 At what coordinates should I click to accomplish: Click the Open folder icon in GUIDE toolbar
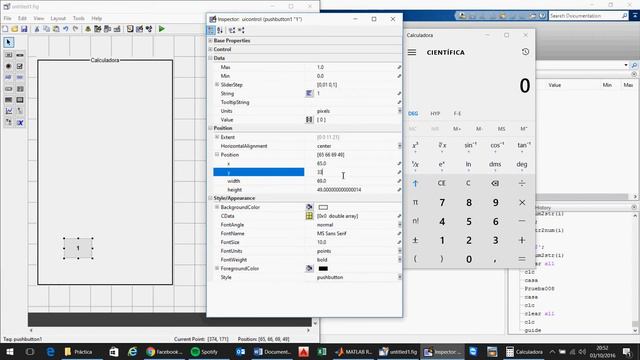[x=15, y=29]
